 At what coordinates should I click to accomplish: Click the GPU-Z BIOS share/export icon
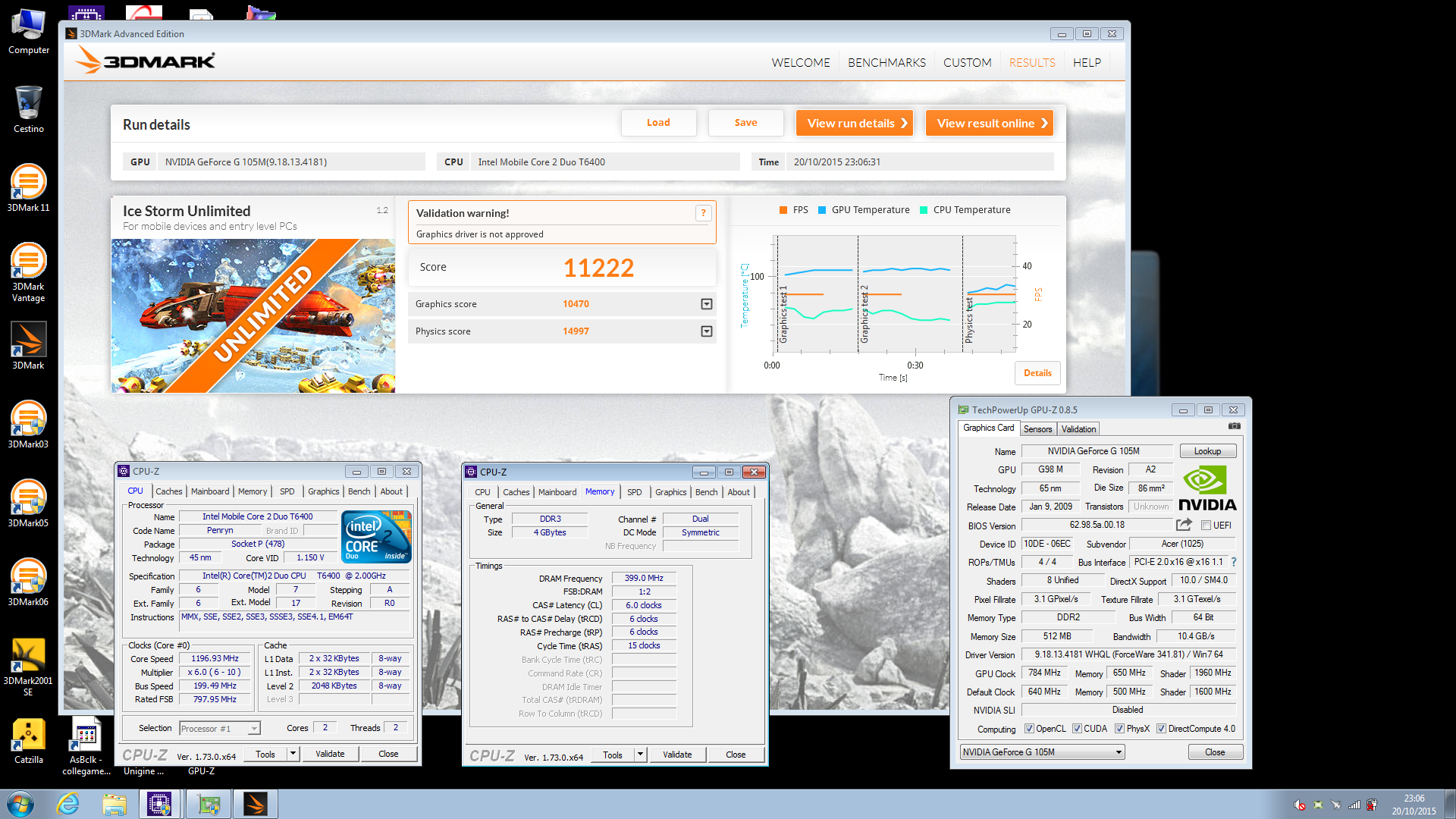[x=1184, y=524]
